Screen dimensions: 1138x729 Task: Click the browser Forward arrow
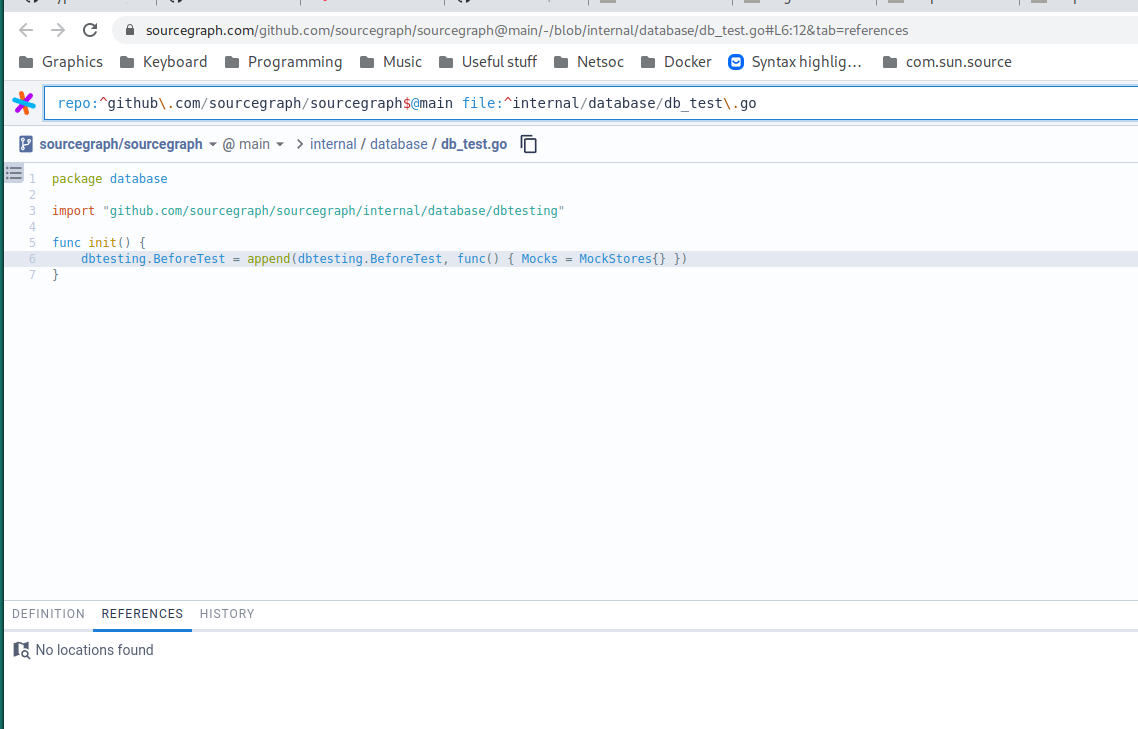click(58, 30)
